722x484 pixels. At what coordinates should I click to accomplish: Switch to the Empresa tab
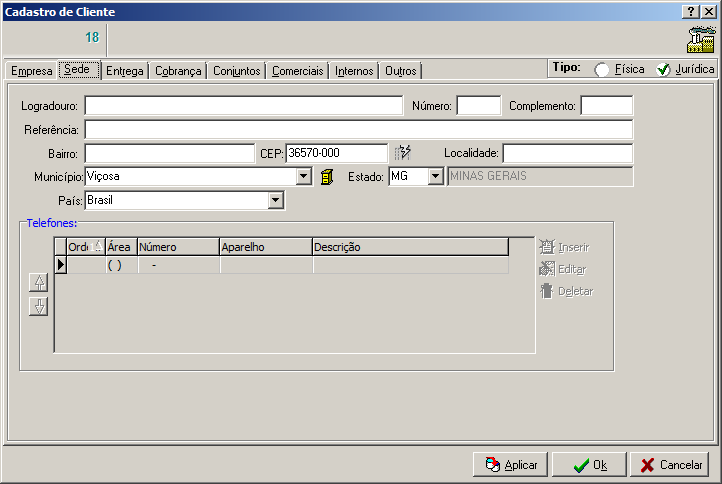tap(31, 71)
